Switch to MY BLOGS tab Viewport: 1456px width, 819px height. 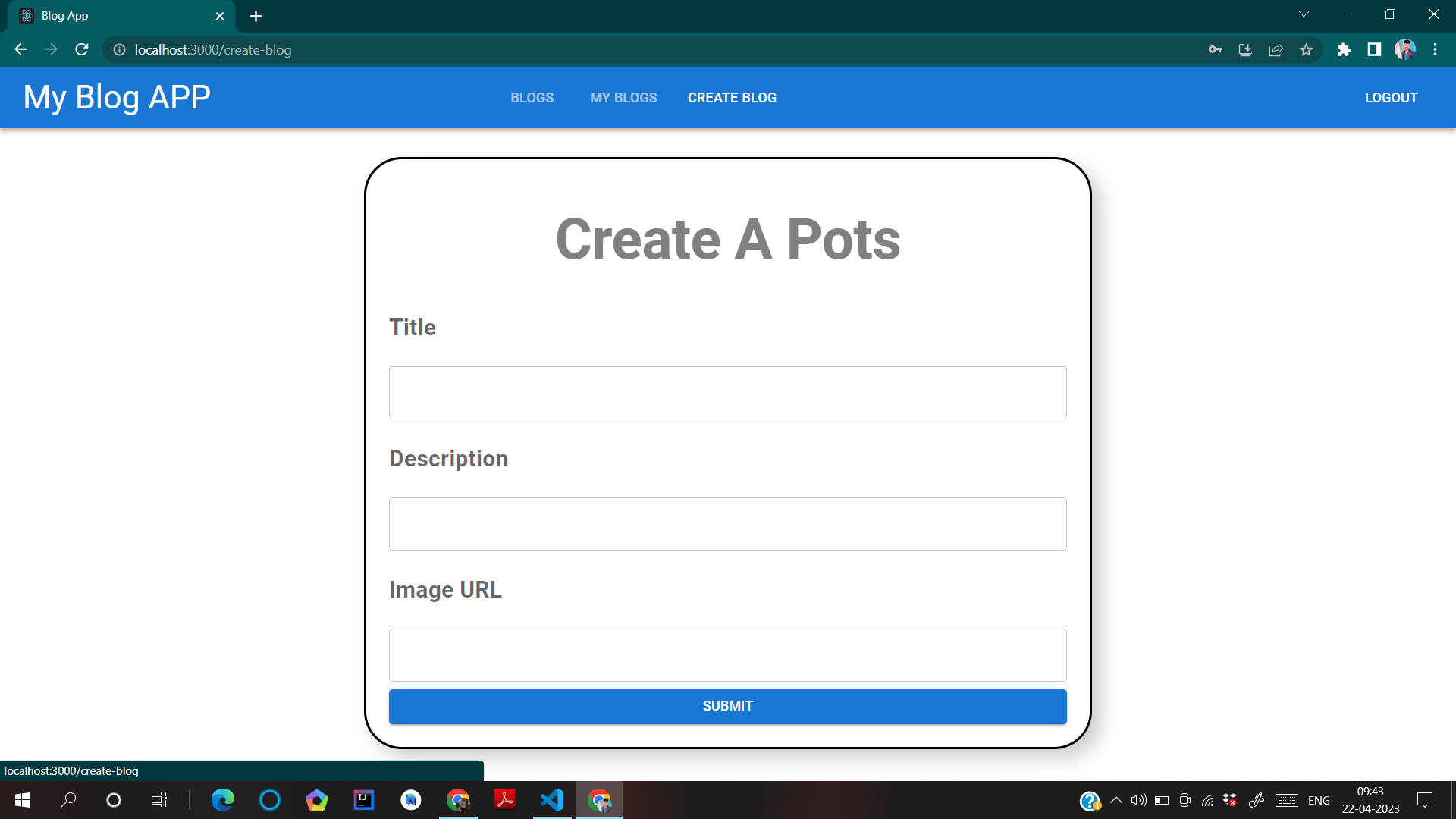(623, 98)
